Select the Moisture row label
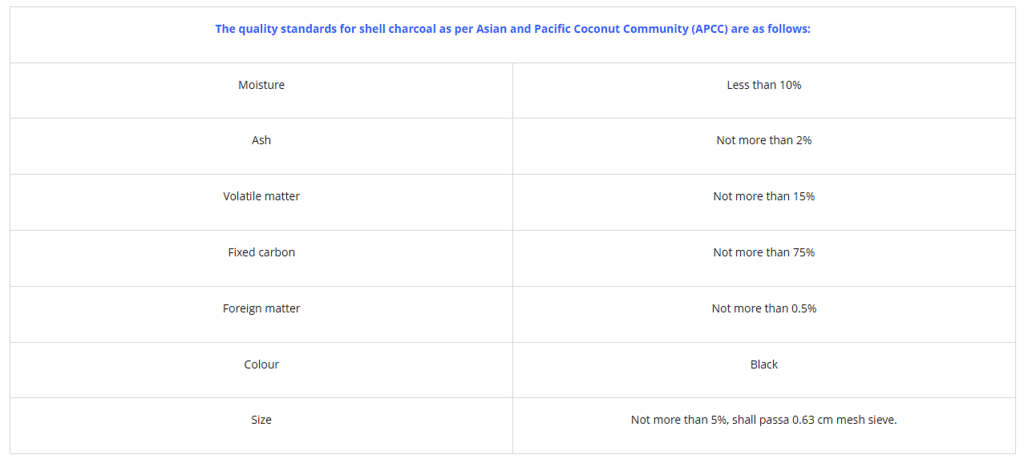Image resolution: width=1024 pixels, height=459 pixels. pos(261,85)
